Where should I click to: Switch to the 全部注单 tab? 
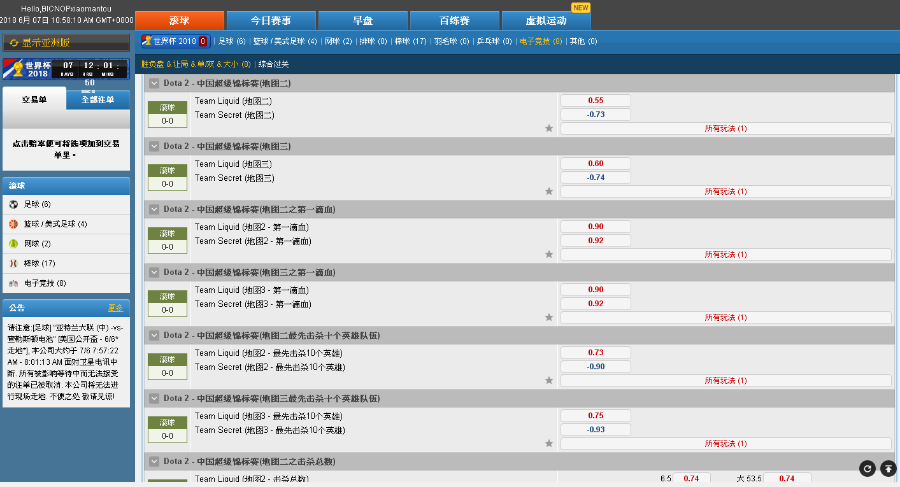click(x=98, y=100)
